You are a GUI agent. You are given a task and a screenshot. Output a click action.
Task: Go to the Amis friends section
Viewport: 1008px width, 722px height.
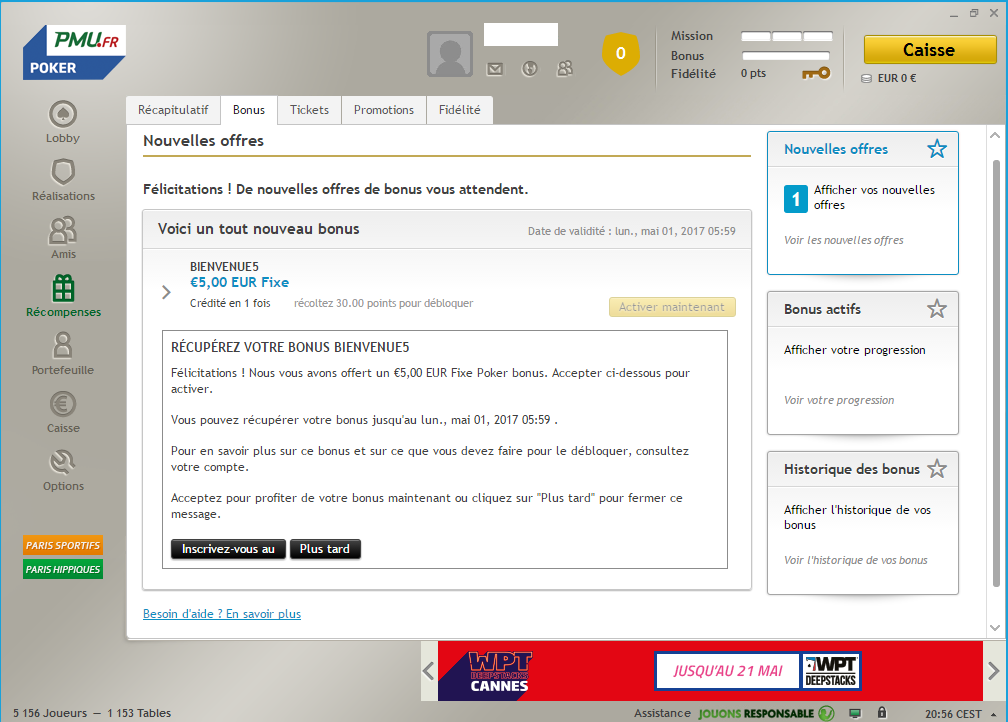(63, 232)
